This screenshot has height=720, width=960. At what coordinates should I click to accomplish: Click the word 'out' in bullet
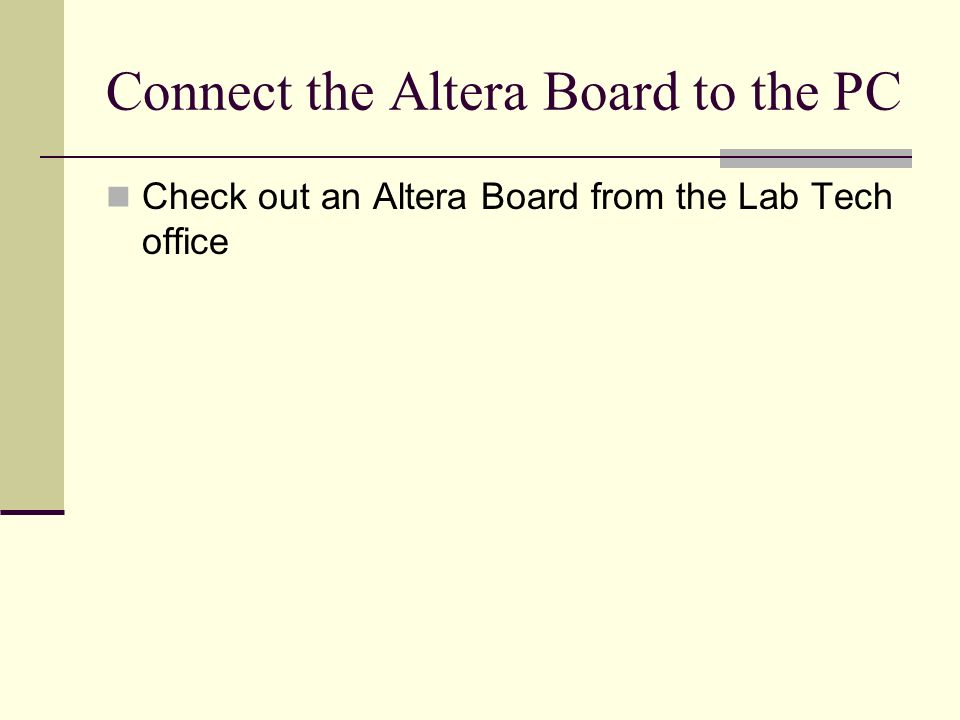click(x=283, y=197)
